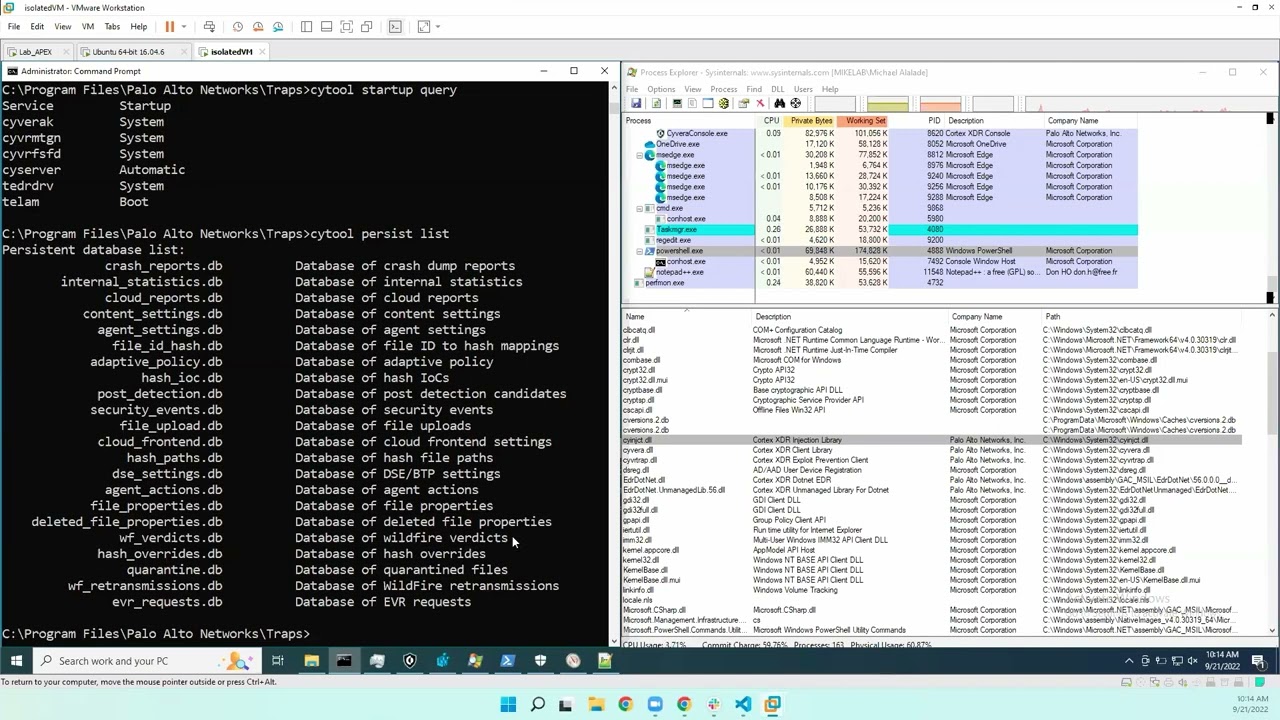The image size is (1280, 720).
Task: Select OneDrive.exe process row
Action: point(880,144)
